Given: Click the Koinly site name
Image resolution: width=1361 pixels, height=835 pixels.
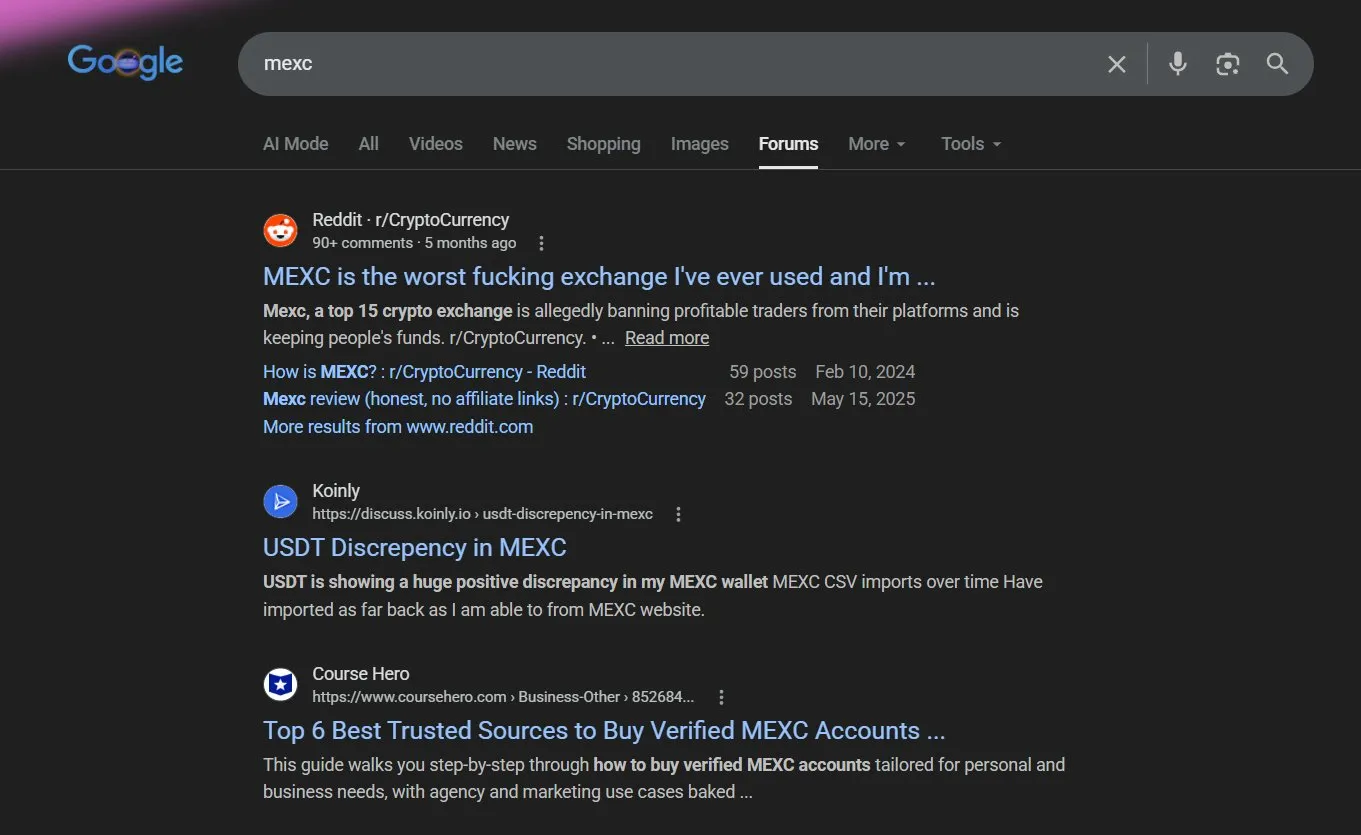Looking at the screenshot, I should pos(336,491).
